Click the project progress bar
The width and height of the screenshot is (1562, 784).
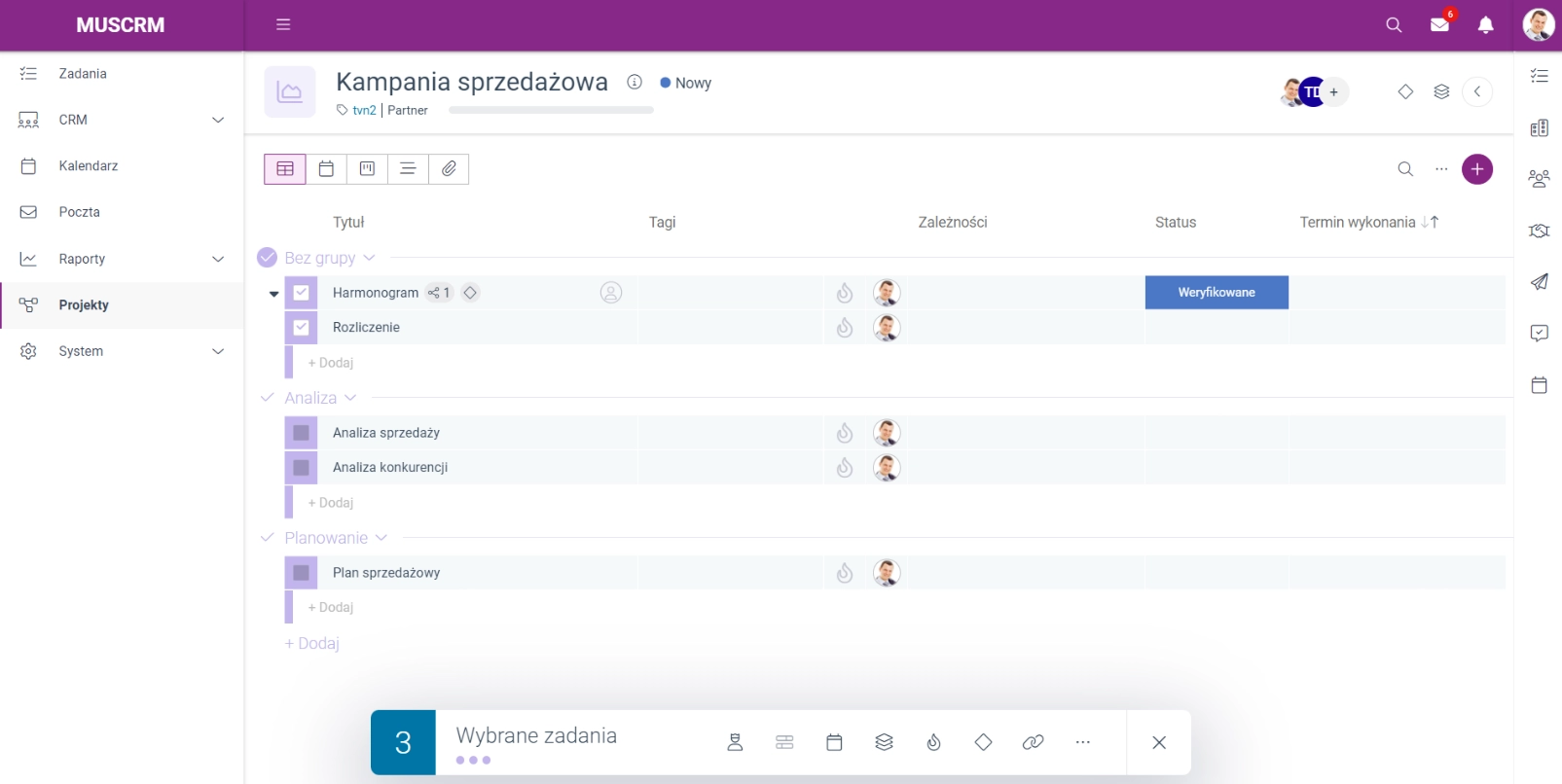click(x=551, y=110)
